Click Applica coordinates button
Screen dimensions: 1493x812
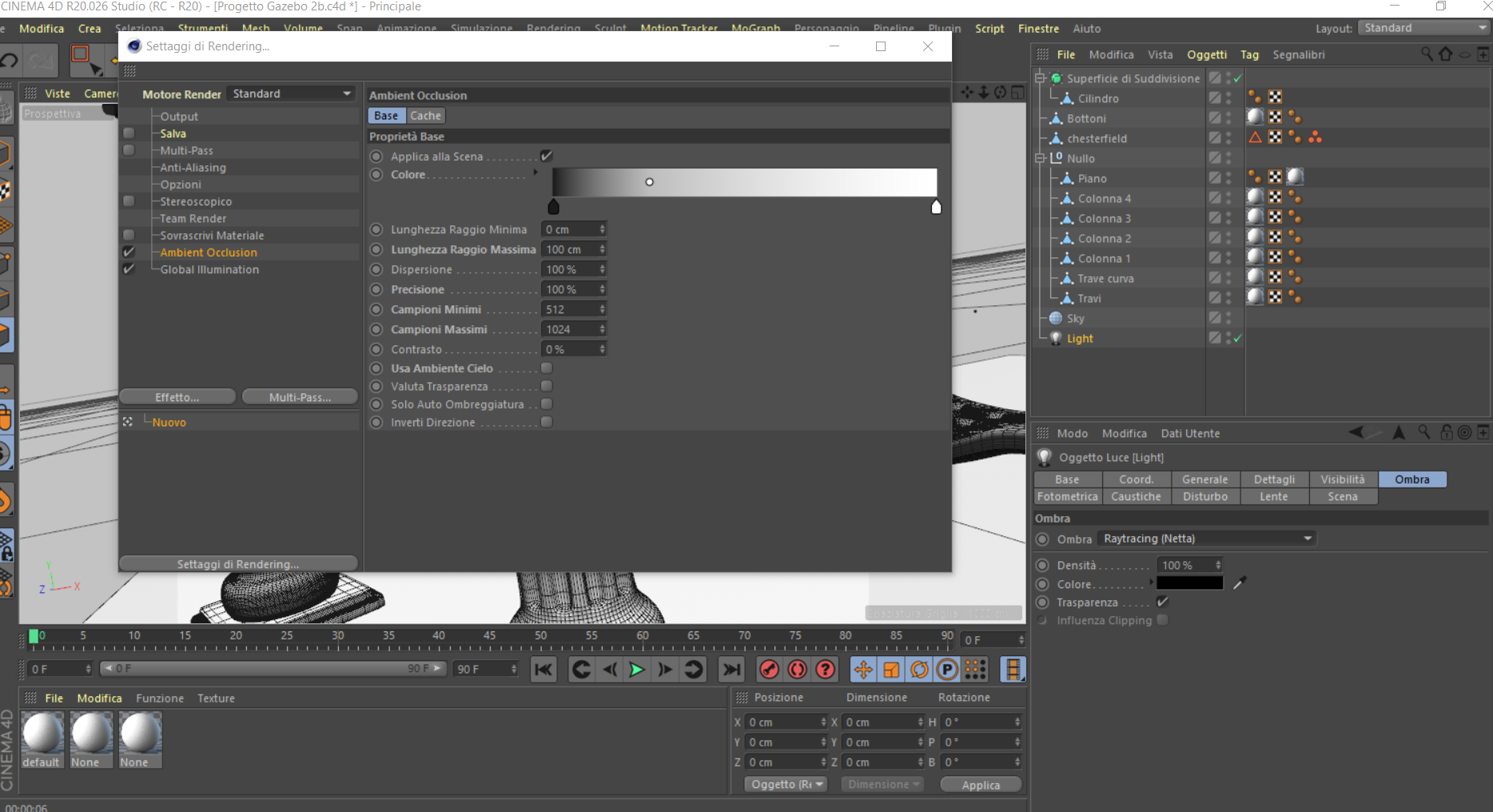(981, 785)
